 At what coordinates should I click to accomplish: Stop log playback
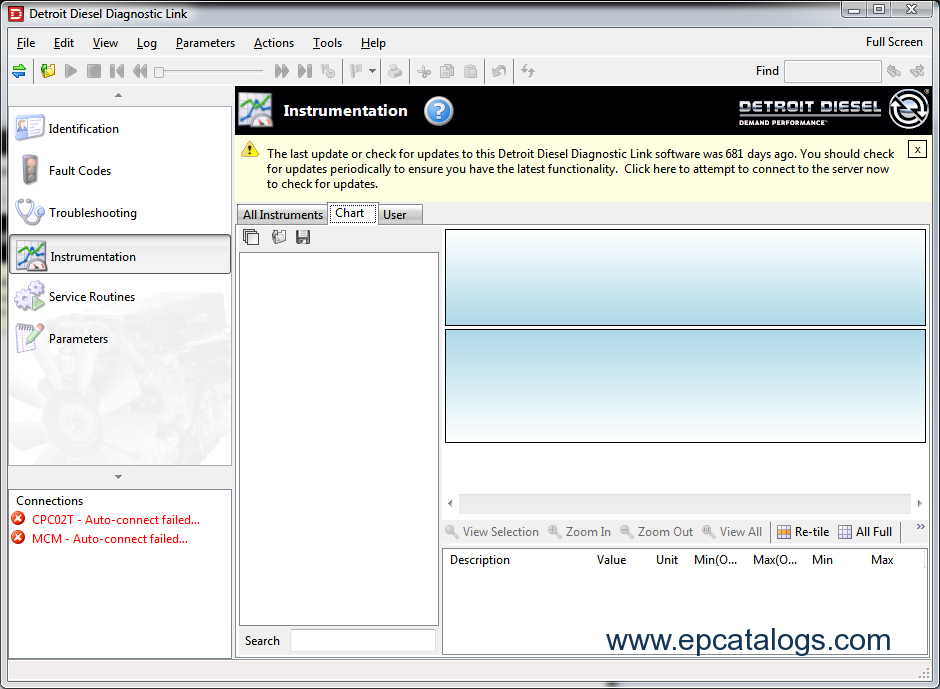[94, 71]
